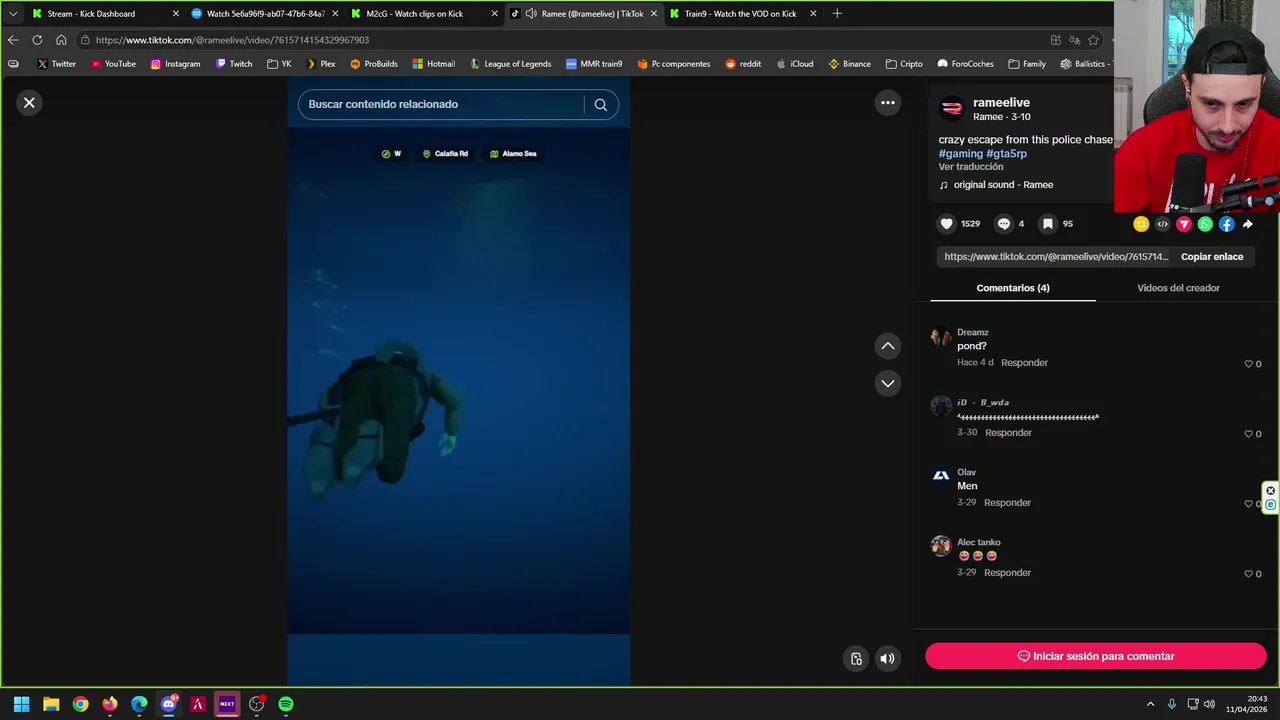Toggle the auto-scroll icon beside volume
Screen dimensions: 1280x720
(x=856, y=658)
